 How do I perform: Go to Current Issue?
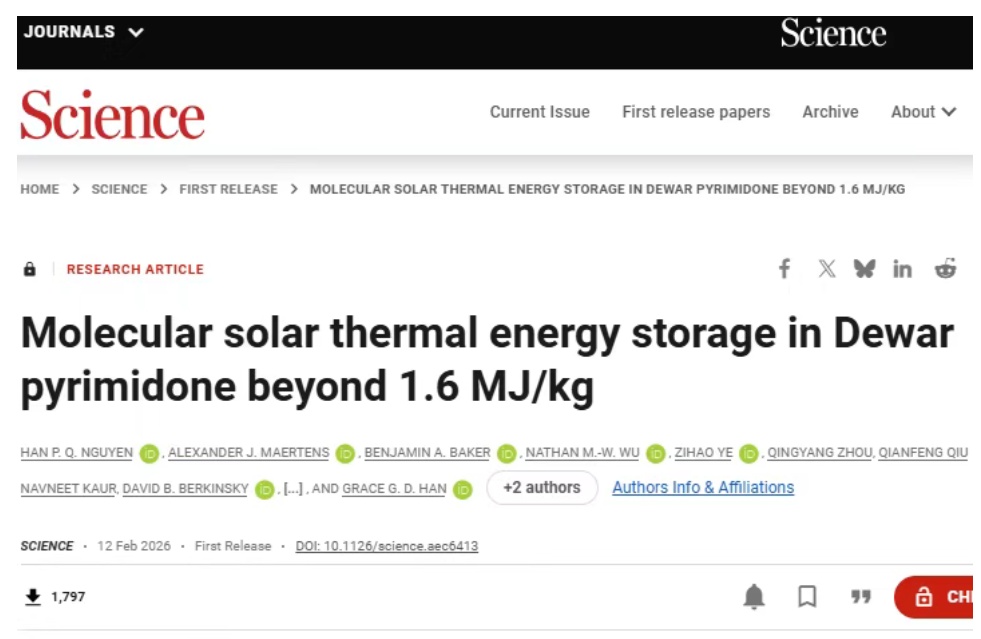pos(539,112)
